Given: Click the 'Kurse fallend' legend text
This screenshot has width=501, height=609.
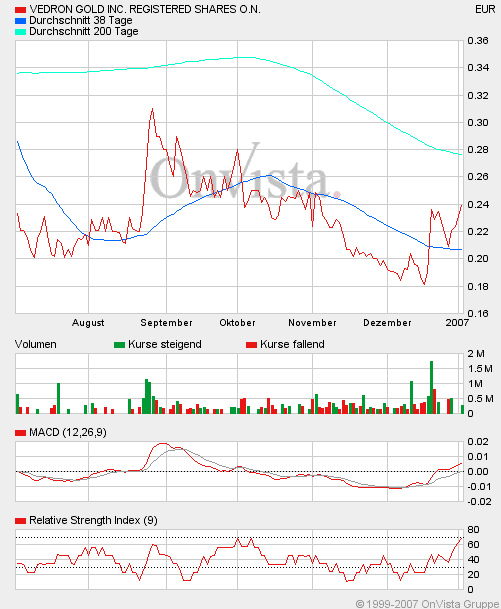Looking at the screenshot, I should (x=292, y=345).
